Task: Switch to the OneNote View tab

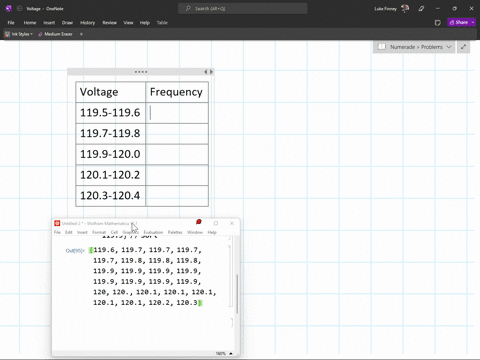Action: (128, 23)
